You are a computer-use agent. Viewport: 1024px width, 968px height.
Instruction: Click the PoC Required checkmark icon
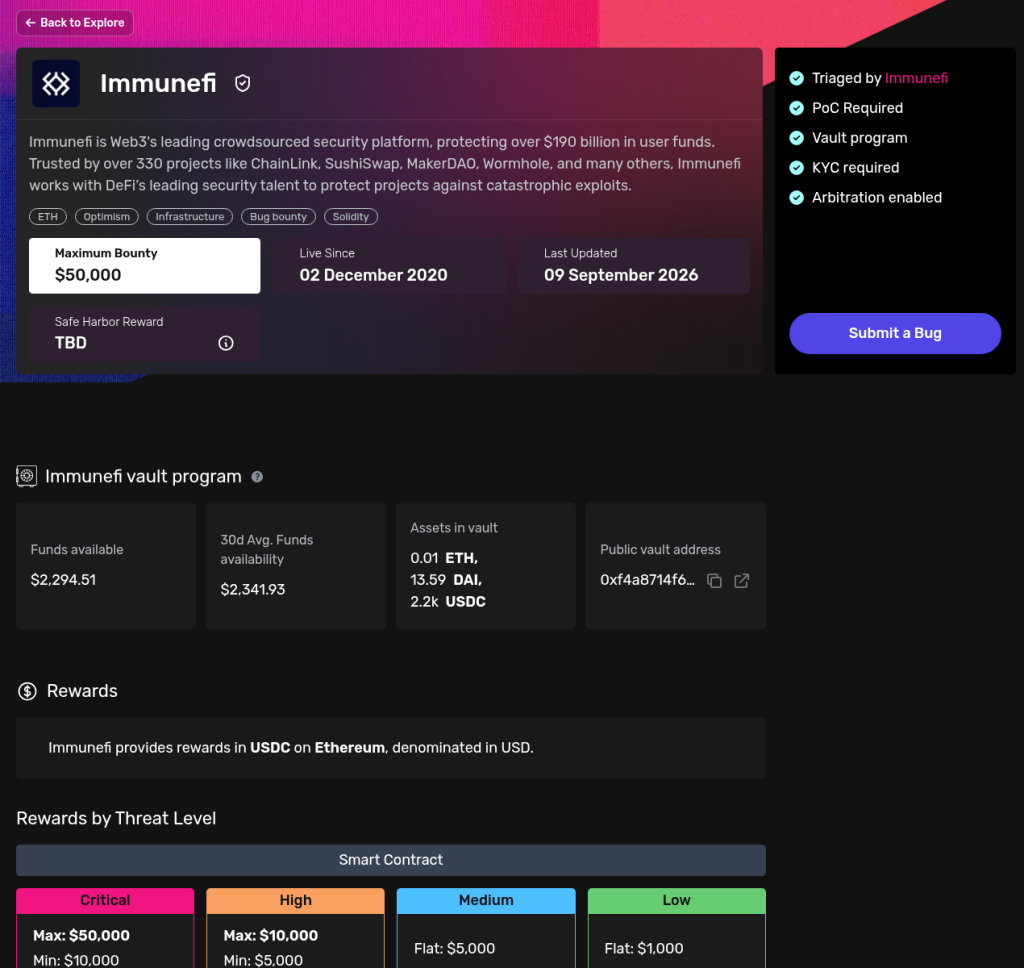[797, 108]
